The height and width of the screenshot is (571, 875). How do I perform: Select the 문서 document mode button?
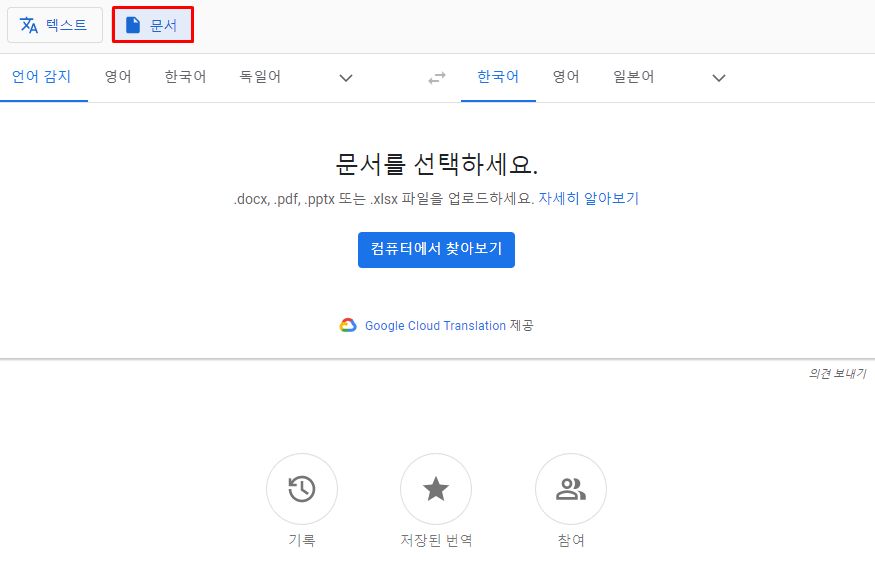coord(152,25)
